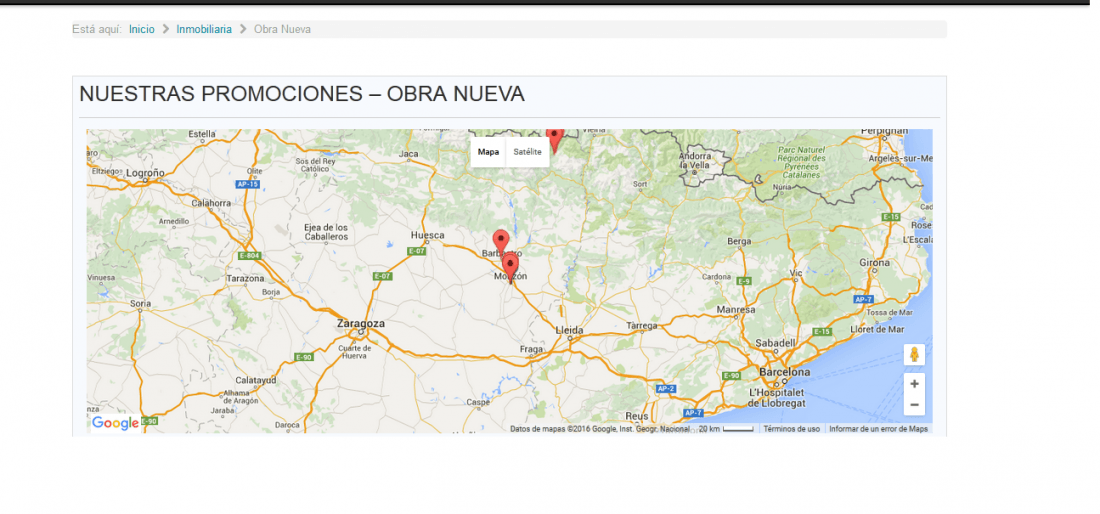Click the Caspe town label
Image resolution: width=1100 pixels, height=514 pixels.
[x=478, y=403]
